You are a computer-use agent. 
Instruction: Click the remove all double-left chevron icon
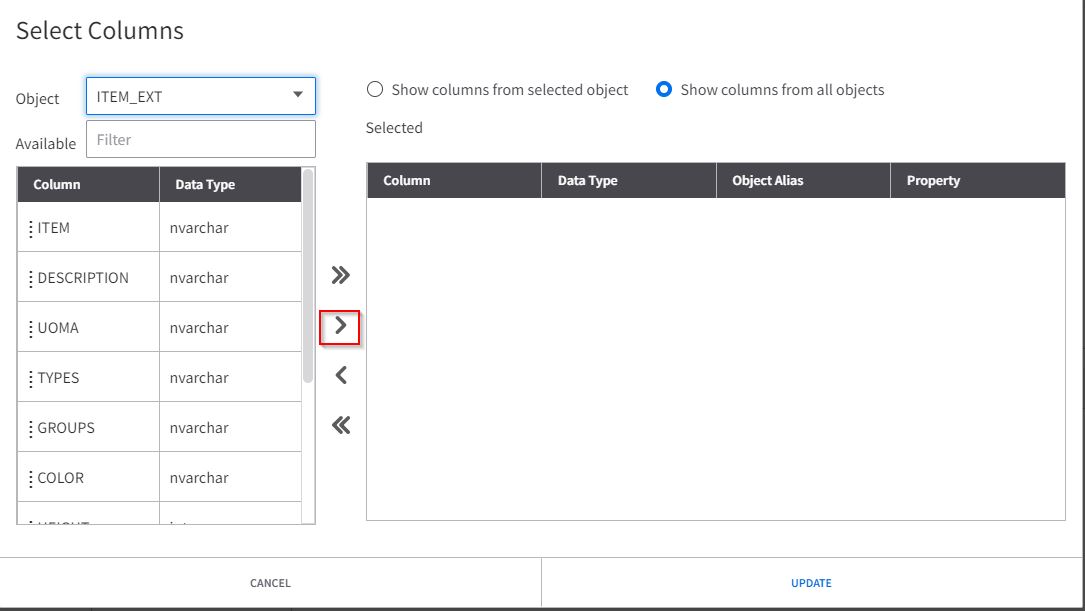click(340, 425)
